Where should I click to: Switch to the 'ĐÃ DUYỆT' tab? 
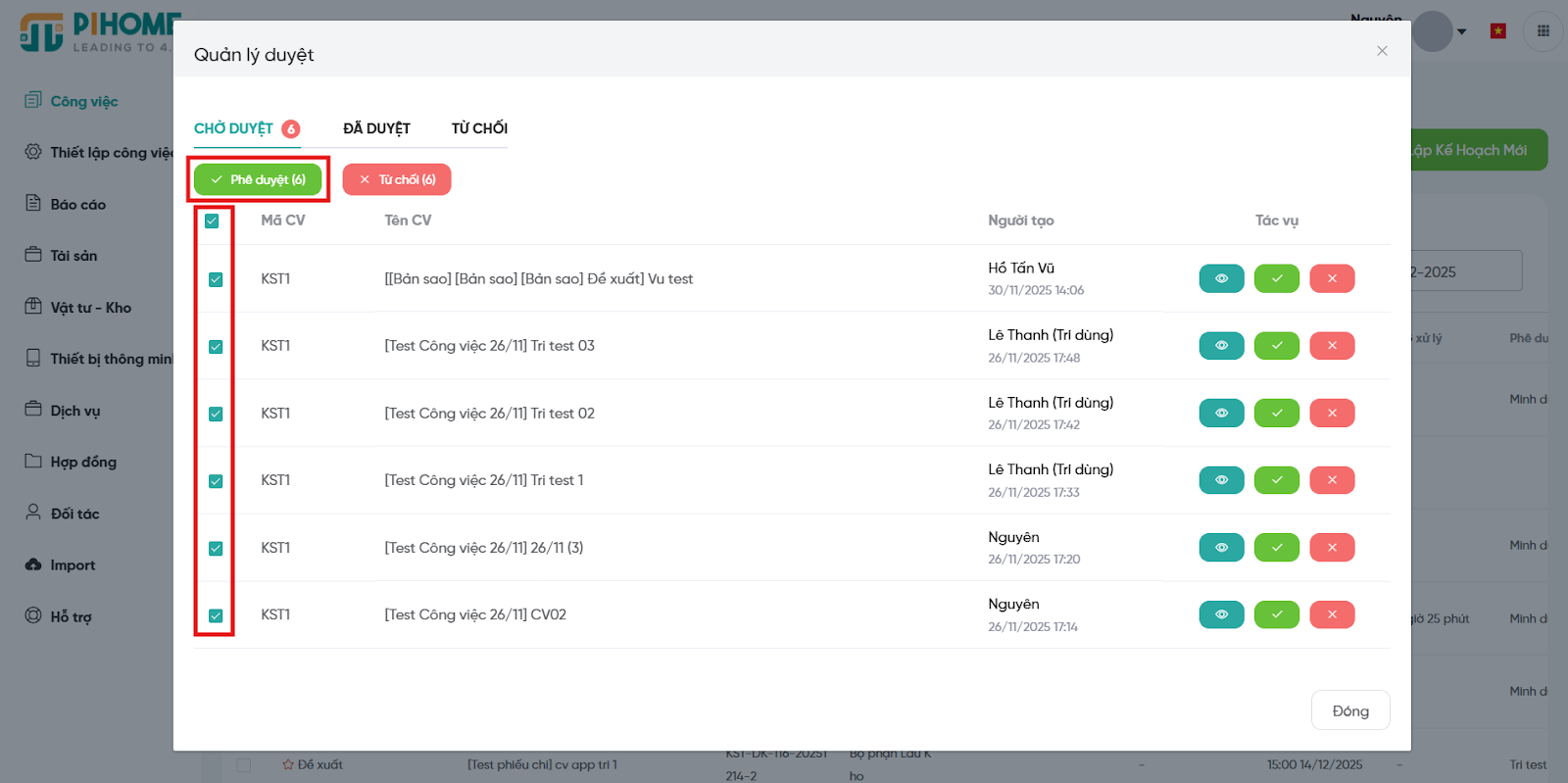(x=376, y=128)
